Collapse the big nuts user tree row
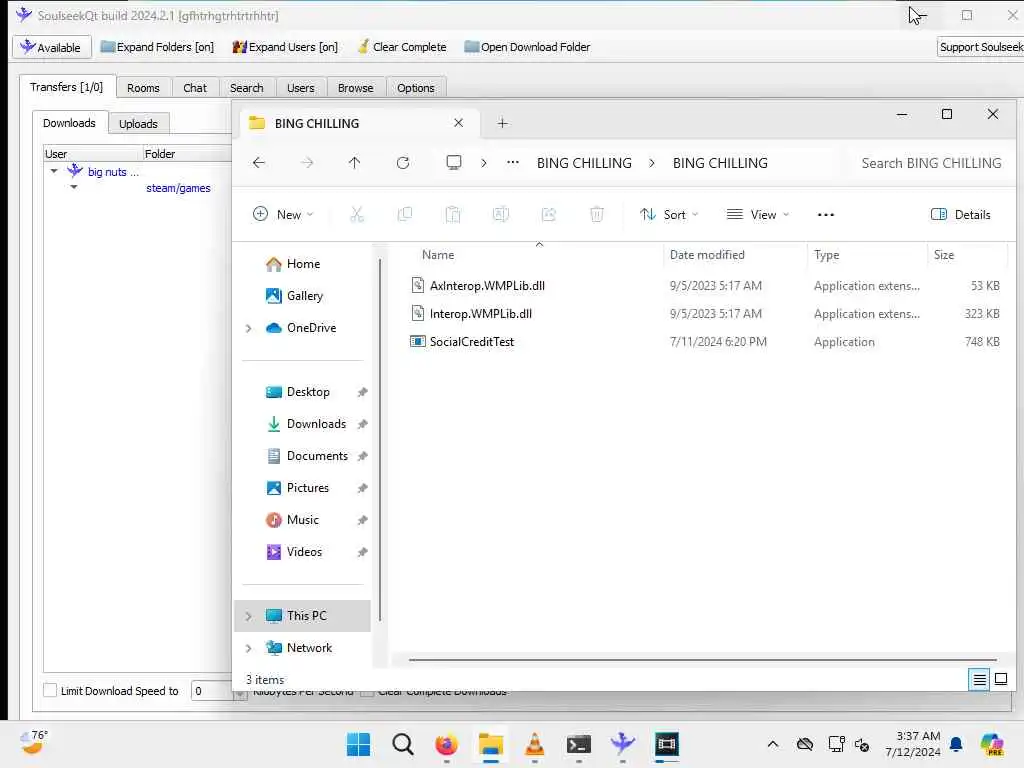Image resolution: width=1024 pixels, height=768 pixels. tap(54, 171)
